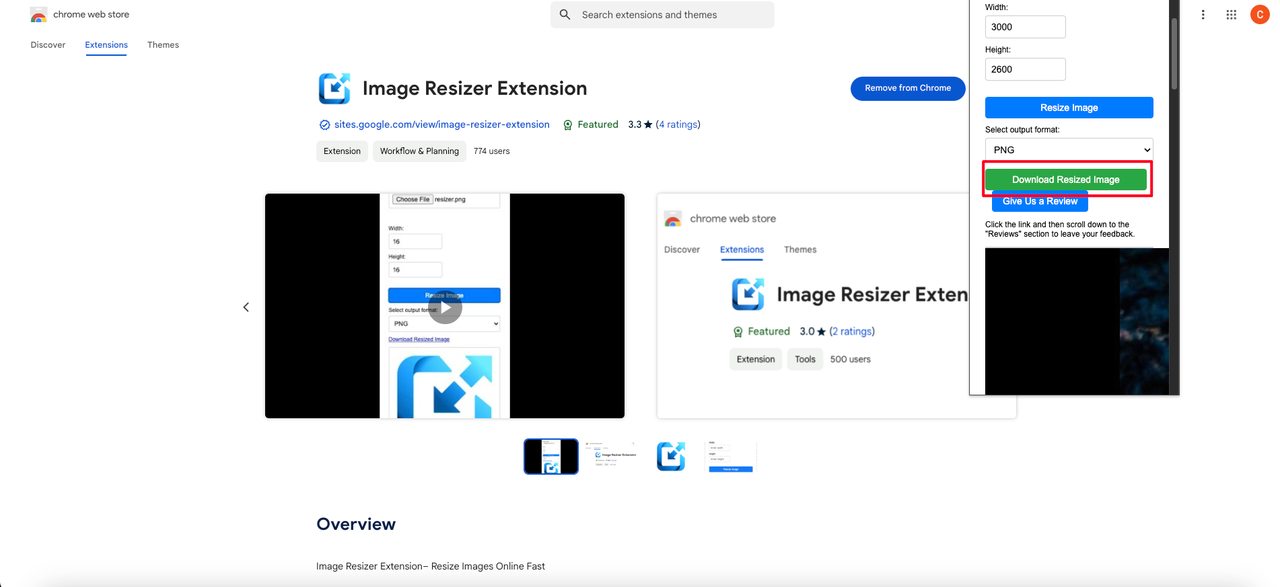Screen dimensions: 1280x587
Task: Select the fourth screenshot thumbnail
Action: [x=730, y=456]
